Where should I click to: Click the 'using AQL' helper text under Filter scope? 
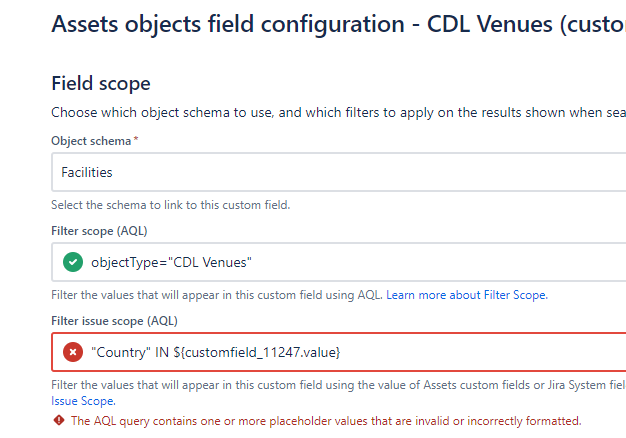217,295
